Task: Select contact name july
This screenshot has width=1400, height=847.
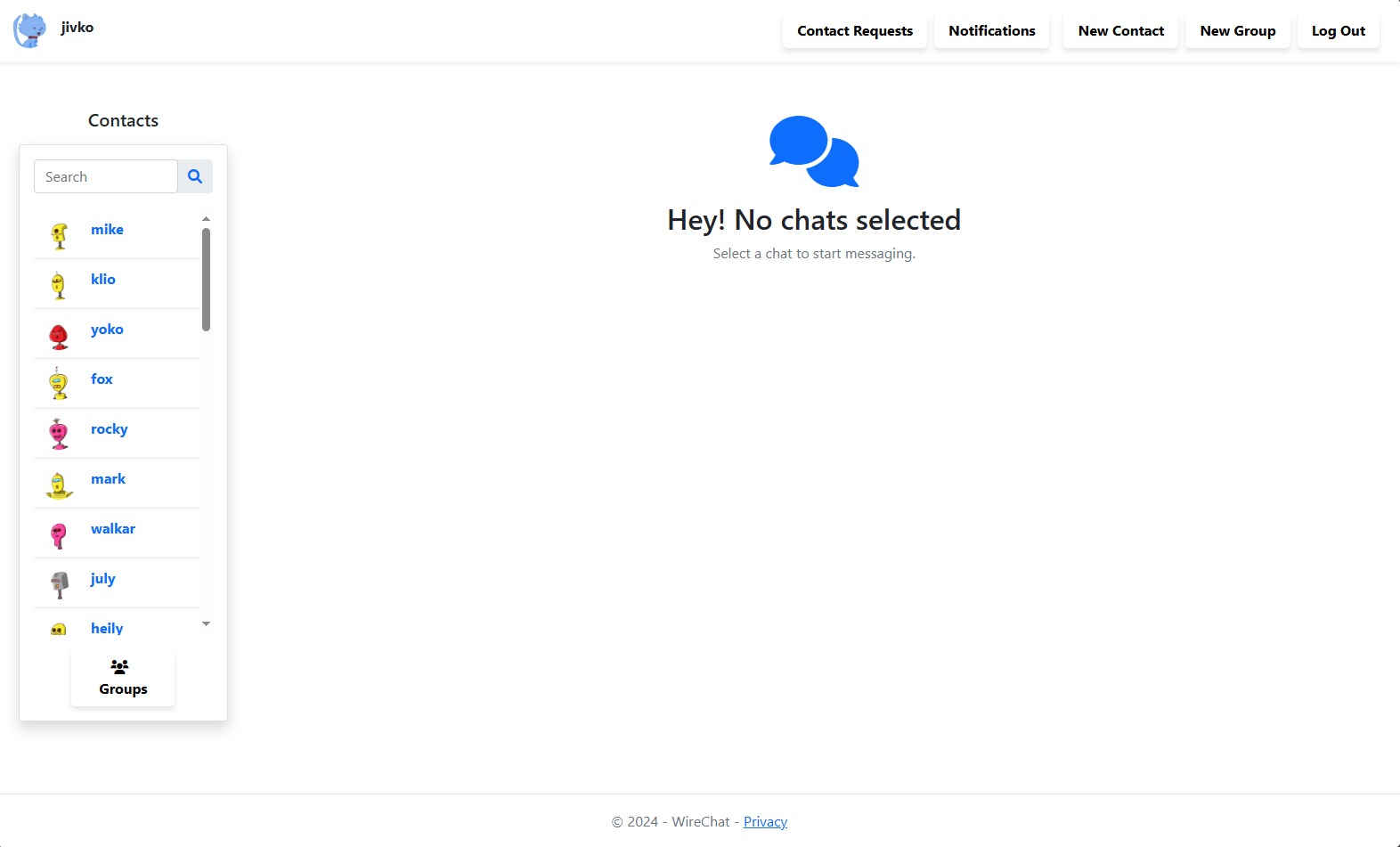Action: click(103, 579)
